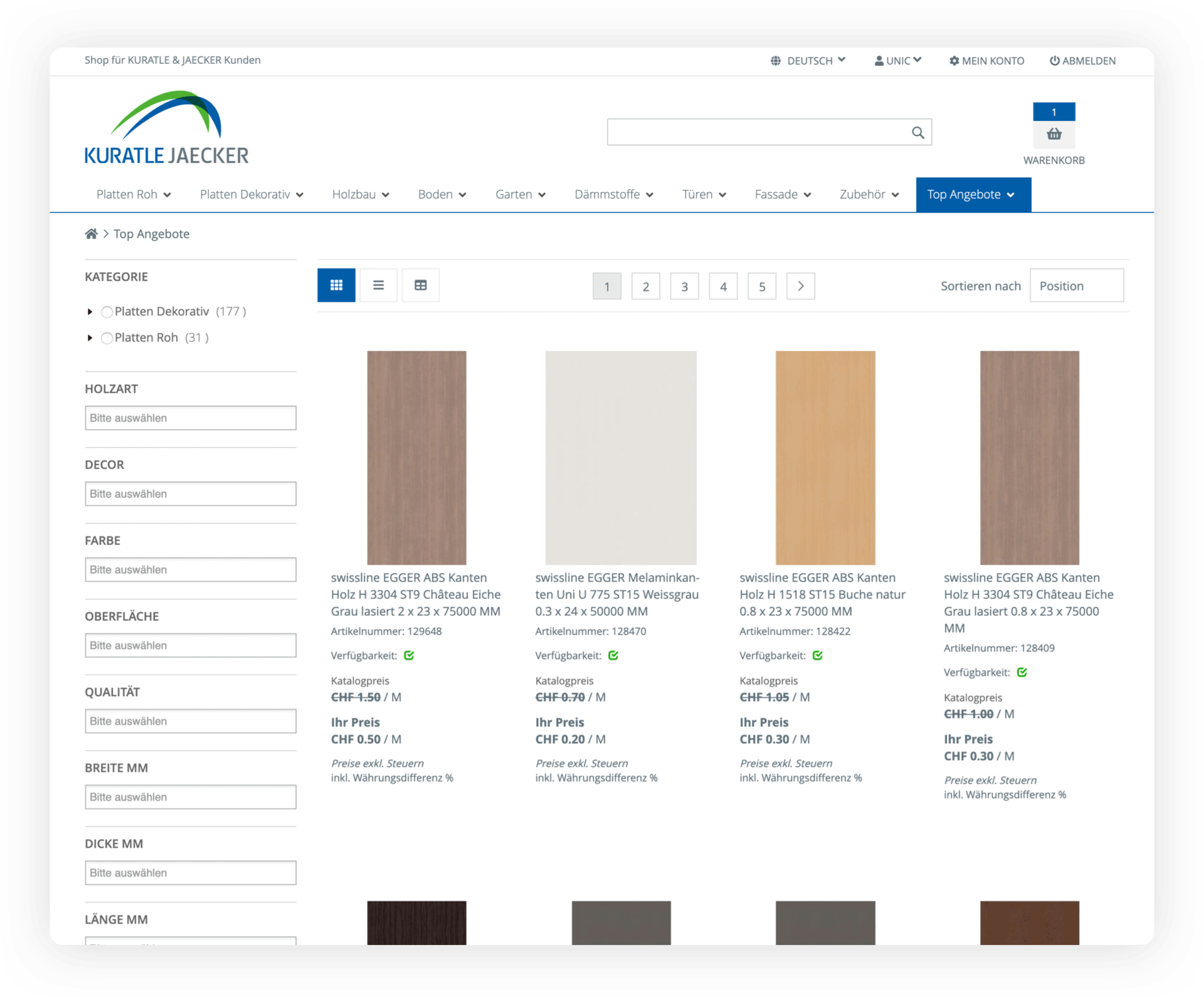Switch to list view icon
This screenshot has height=997, width=1204.
tap(378, 285)
